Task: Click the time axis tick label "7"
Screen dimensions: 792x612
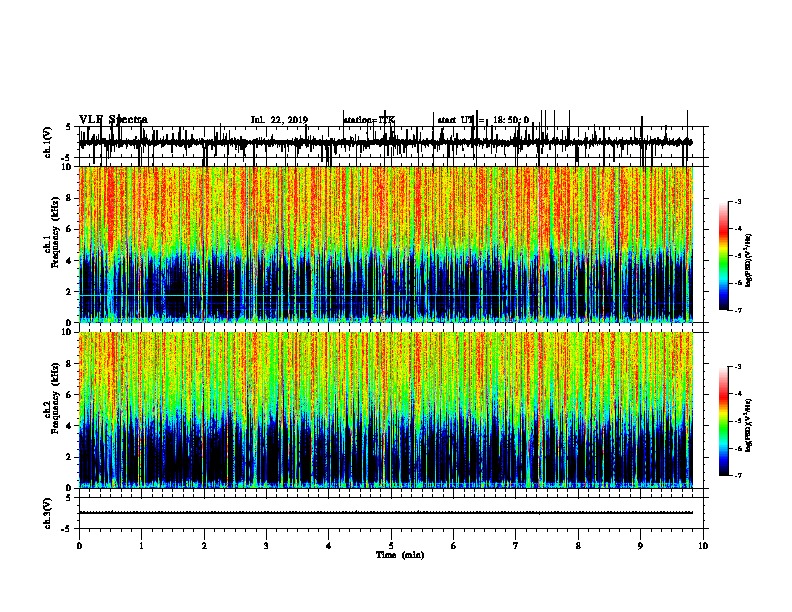Action: [516, 546]
